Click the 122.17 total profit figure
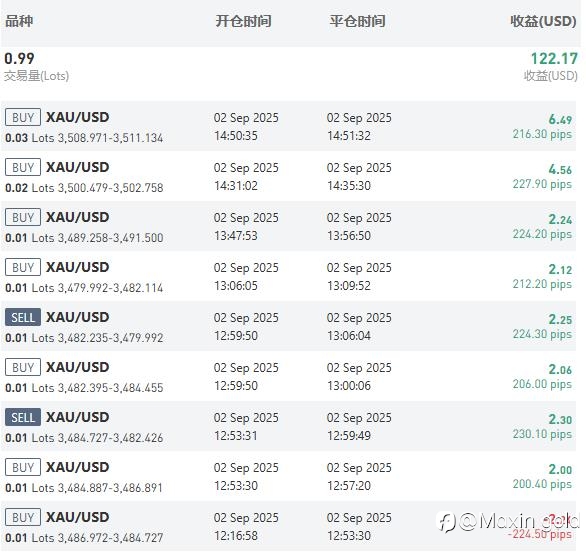 [554, 59]
